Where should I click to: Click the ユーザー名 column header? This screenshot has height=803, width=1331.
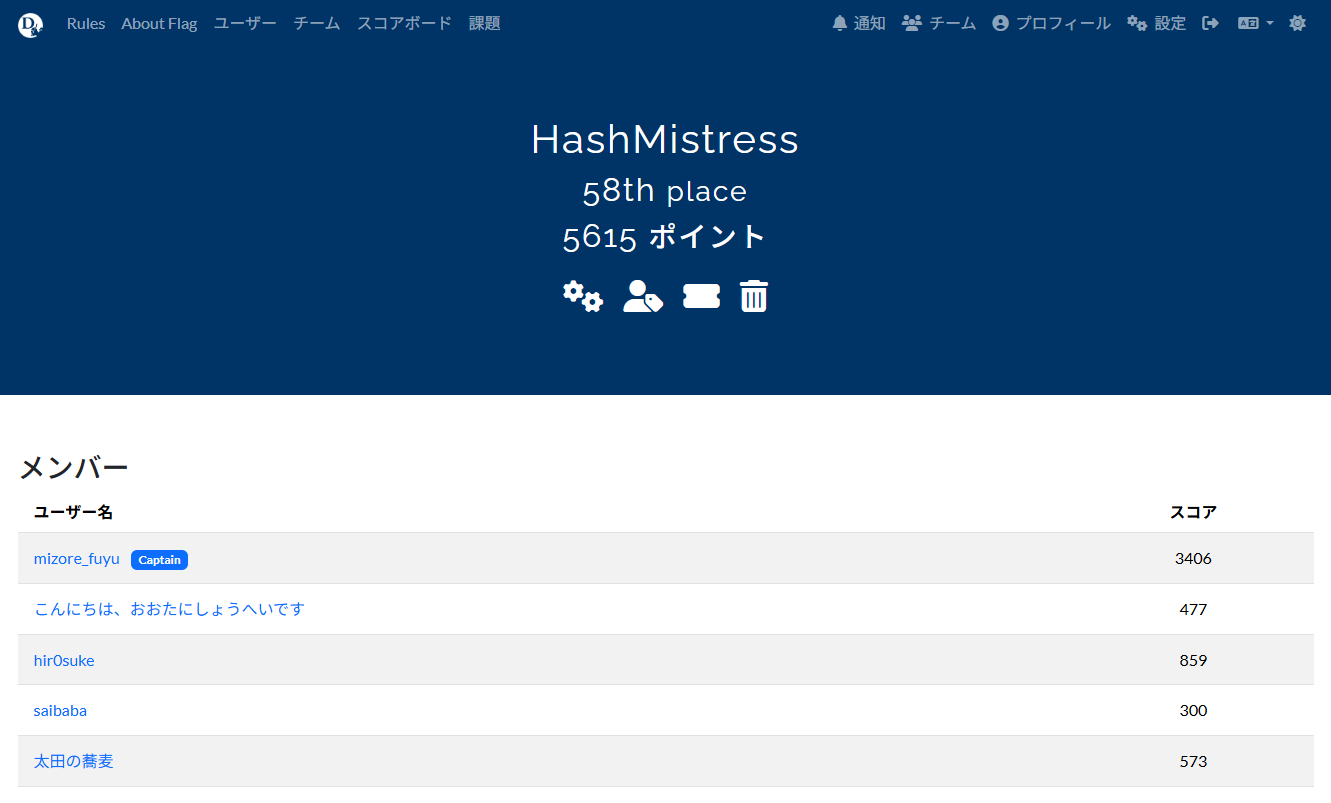pos(73,512)
